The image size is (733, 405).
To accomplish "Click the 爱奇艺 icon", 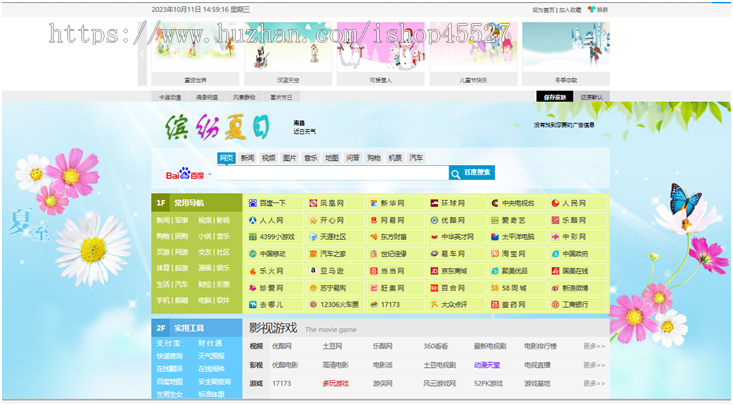I will tap(495, 220).
